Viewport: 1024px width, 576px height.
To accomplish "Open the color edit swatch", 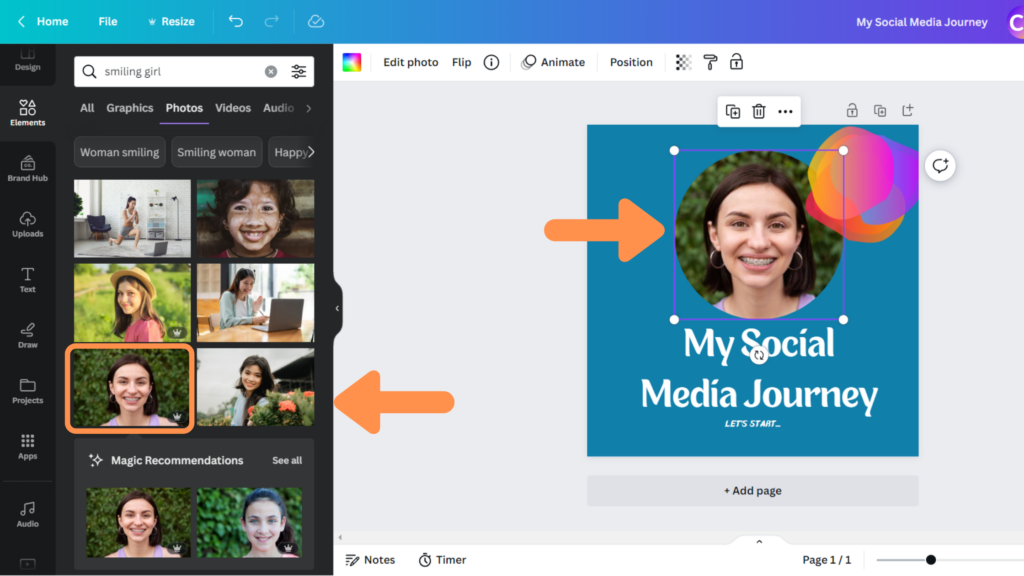I will point(352,62).
